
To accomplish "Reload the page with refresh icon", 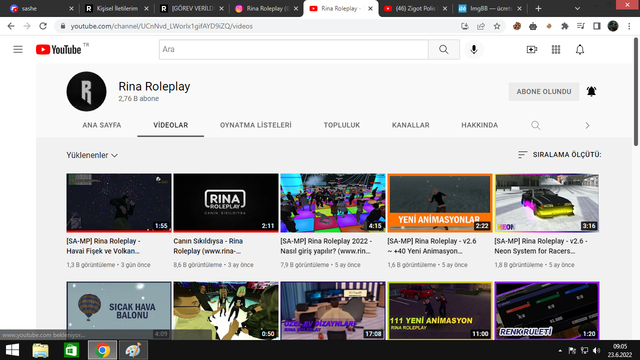I will 43,26.
